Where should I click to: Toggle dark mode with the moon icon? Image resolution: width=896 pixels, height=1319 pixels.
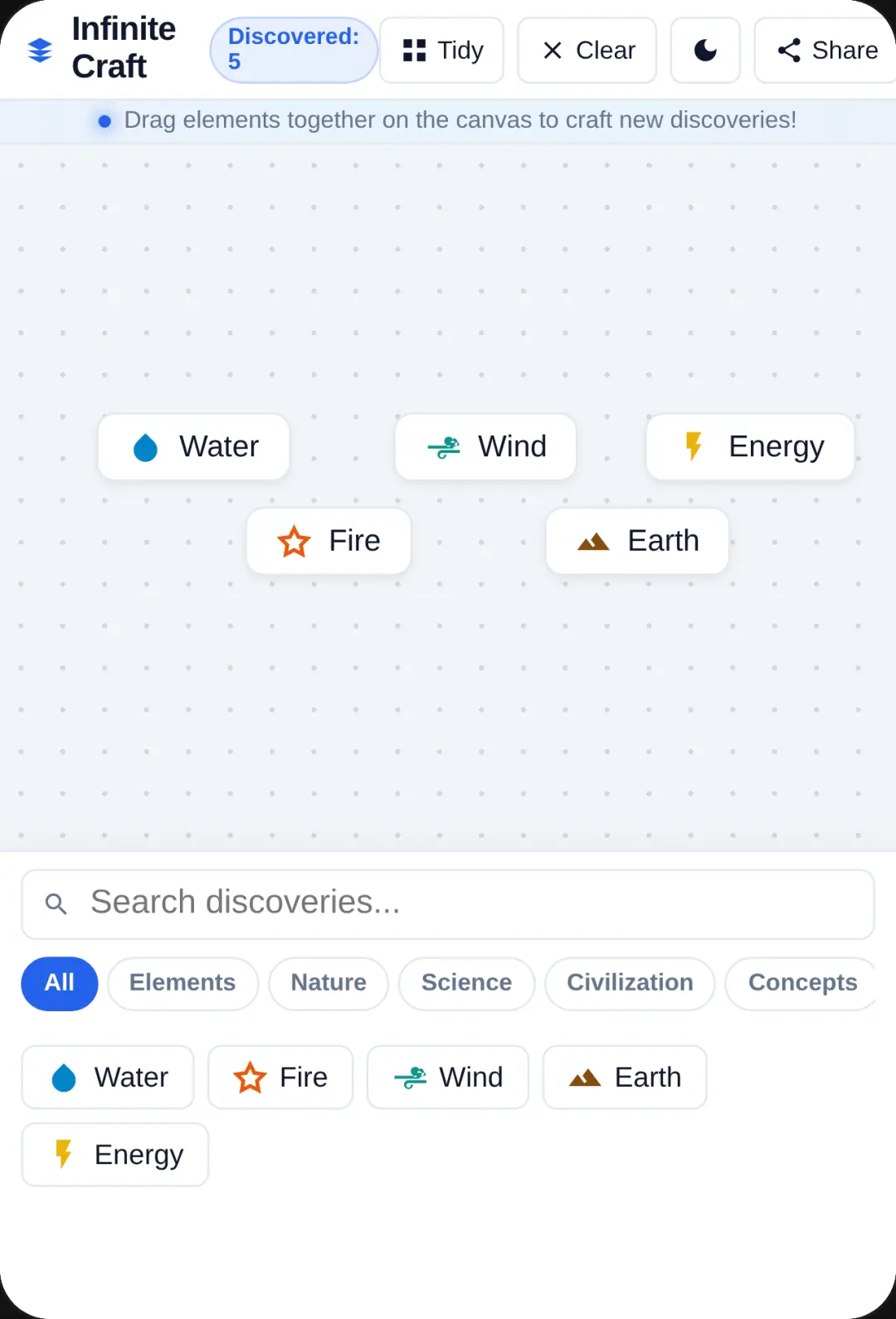(x=705, y=51)
